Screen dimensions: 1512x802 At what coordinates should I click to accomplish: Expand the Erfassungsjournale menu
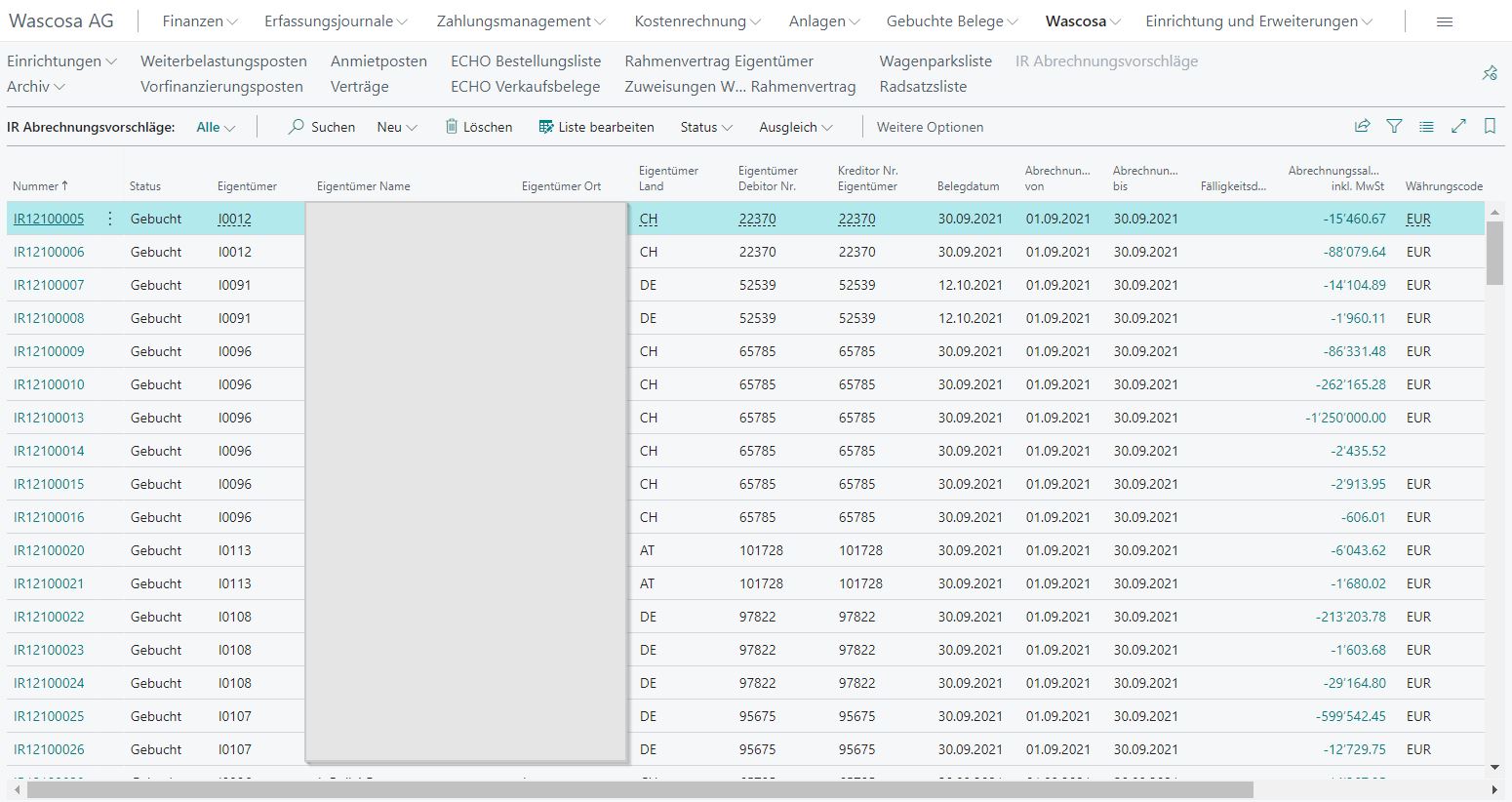[x=337, y=21]
